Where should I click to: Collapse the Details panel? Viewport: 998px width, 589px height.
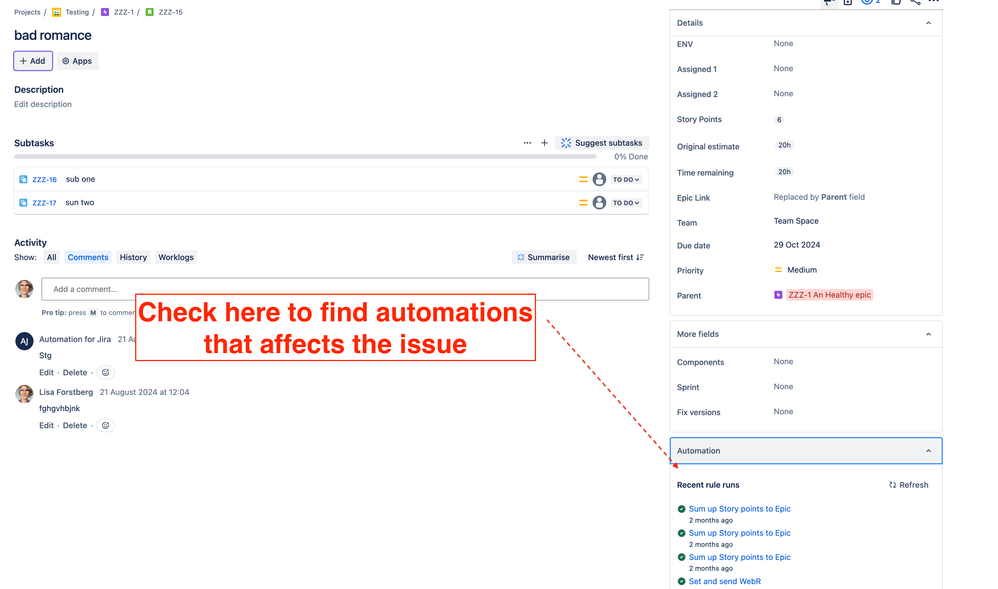point(928,23)
